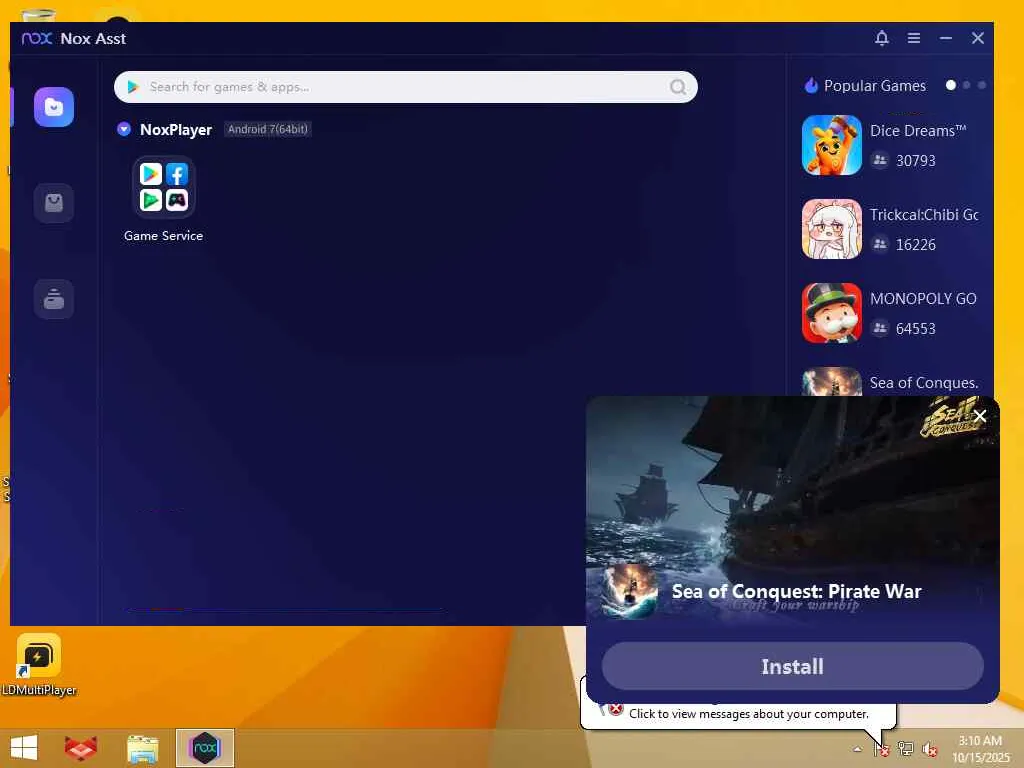Open the second sidebar store icon
Screen dimensions: 1024x768
54,203
